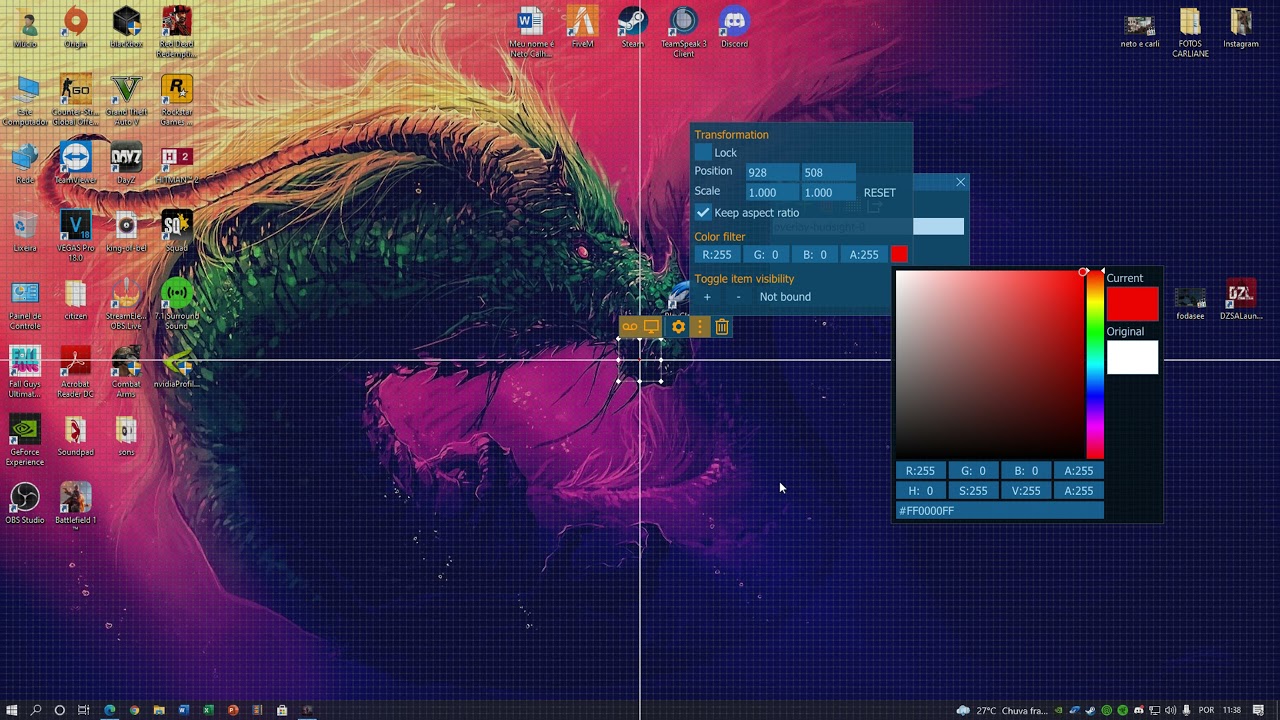Viewport: 1280px width, 720px height.
Task: Select the TeamViewer desktop icon
Action: coord(75,163)
